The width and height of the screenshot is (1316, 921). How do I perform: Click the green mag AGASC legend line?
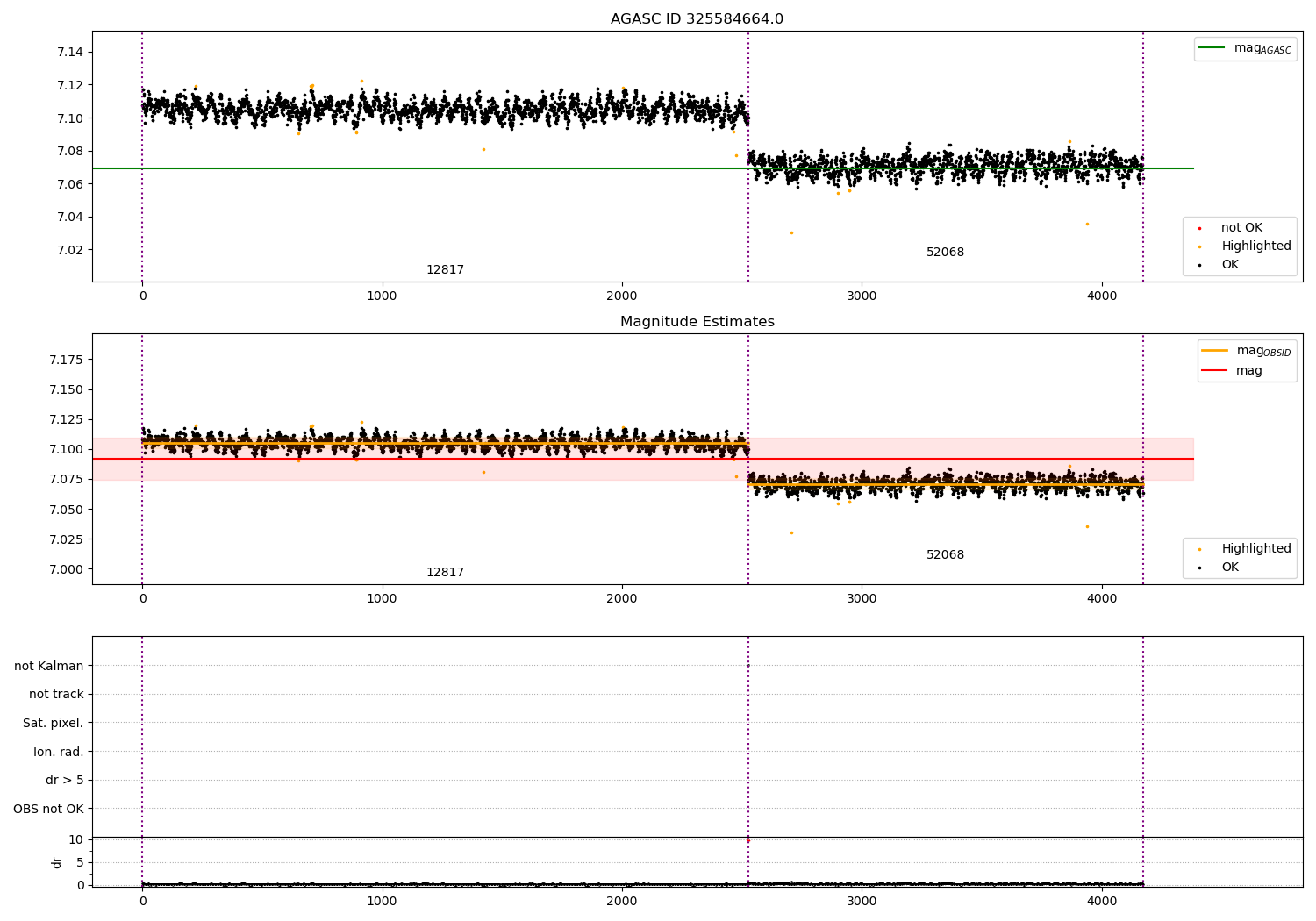pos(1212,48)
